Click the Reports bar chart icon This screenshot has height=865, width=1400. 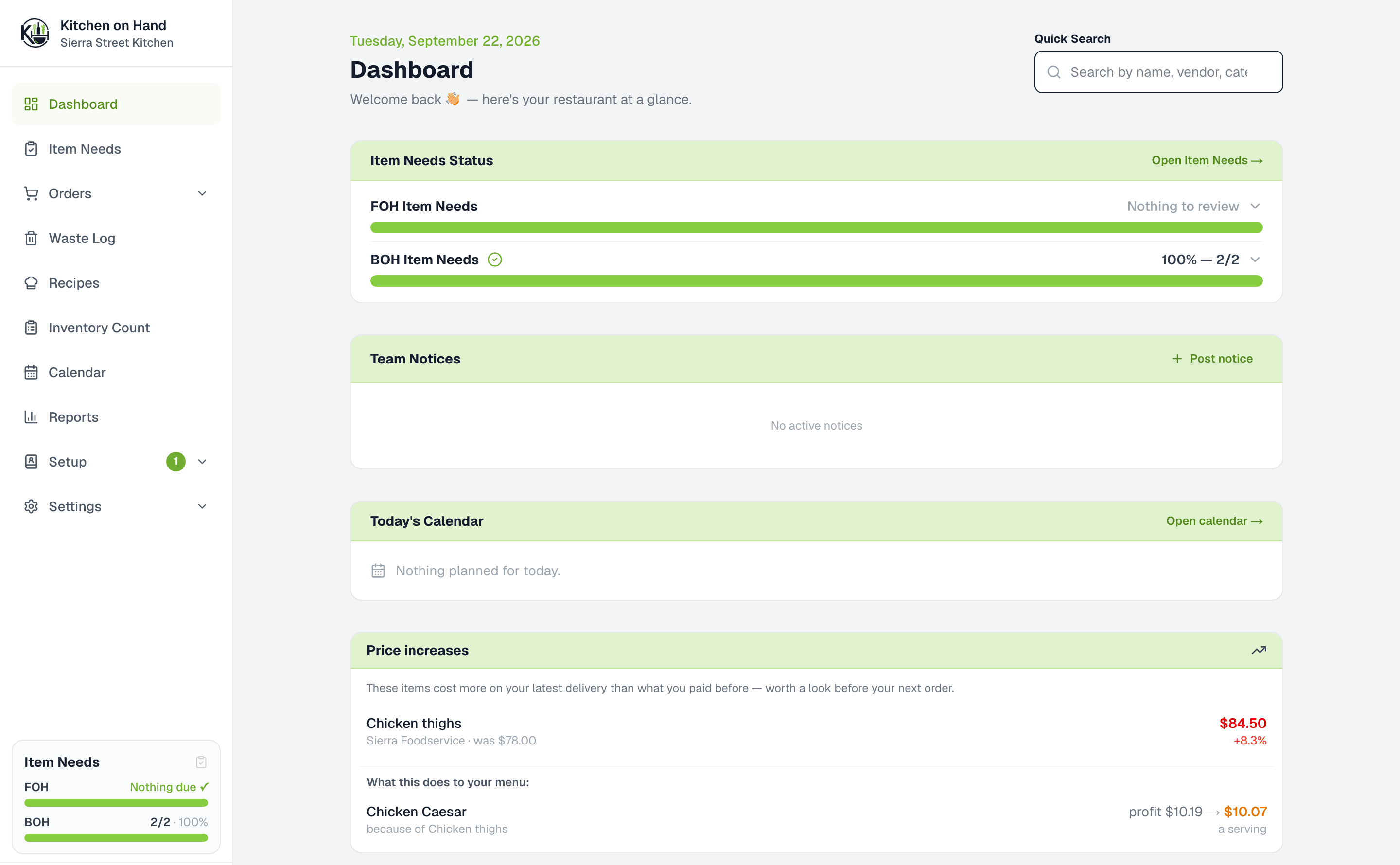tap(31, 417)
